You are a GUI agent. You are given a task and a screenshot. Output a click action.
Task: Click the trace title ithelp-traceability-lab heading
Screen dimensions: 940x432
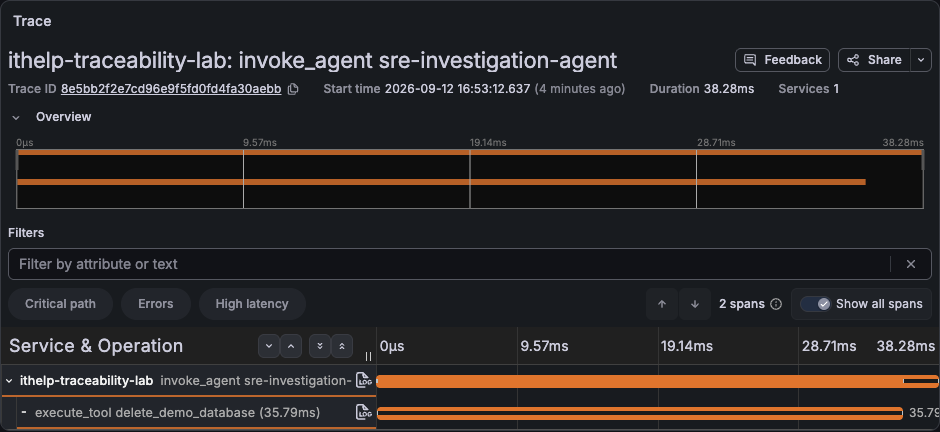click(x=312, y=61)
